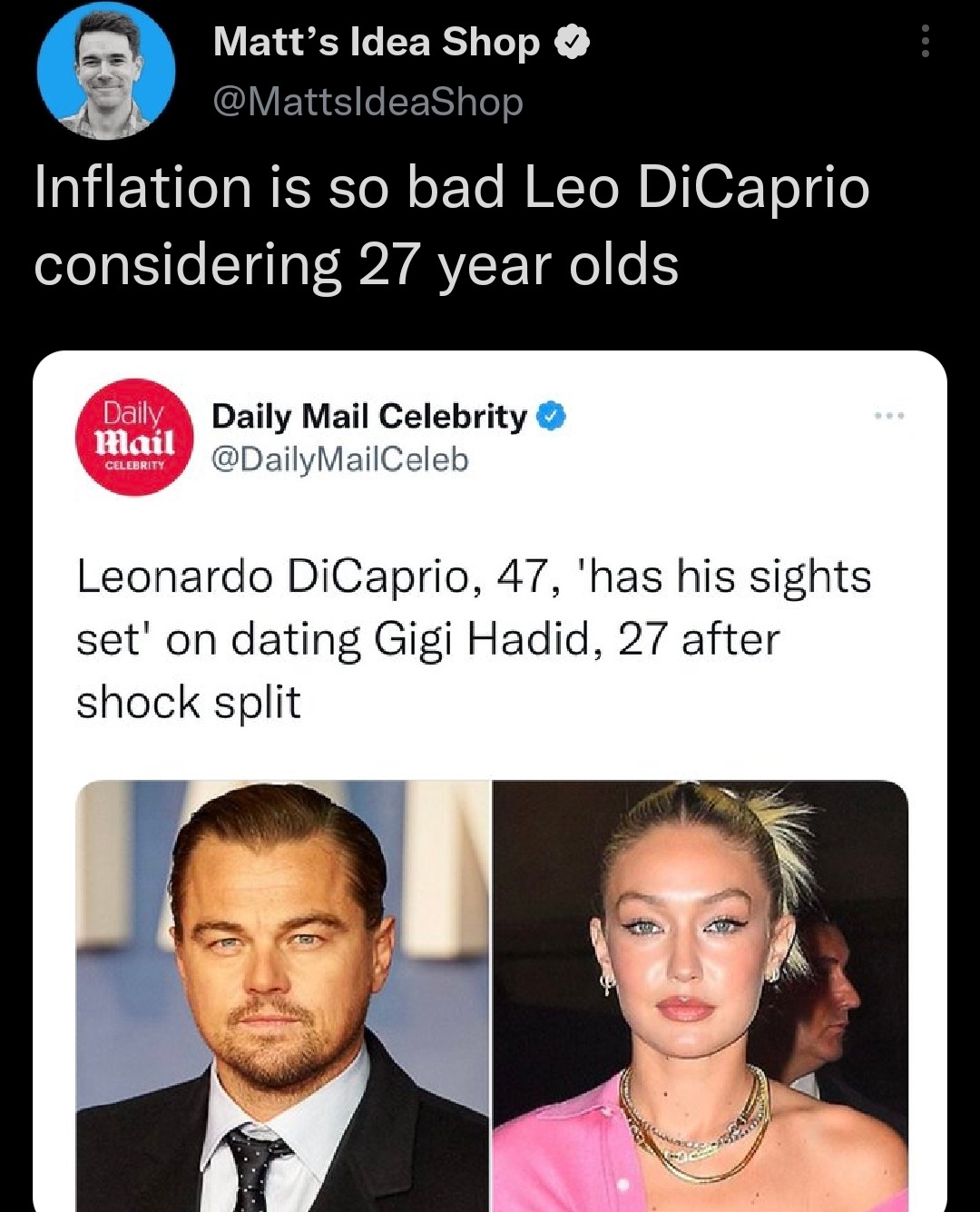Click the Daily Mail Celebrity account name

point(368,417)
